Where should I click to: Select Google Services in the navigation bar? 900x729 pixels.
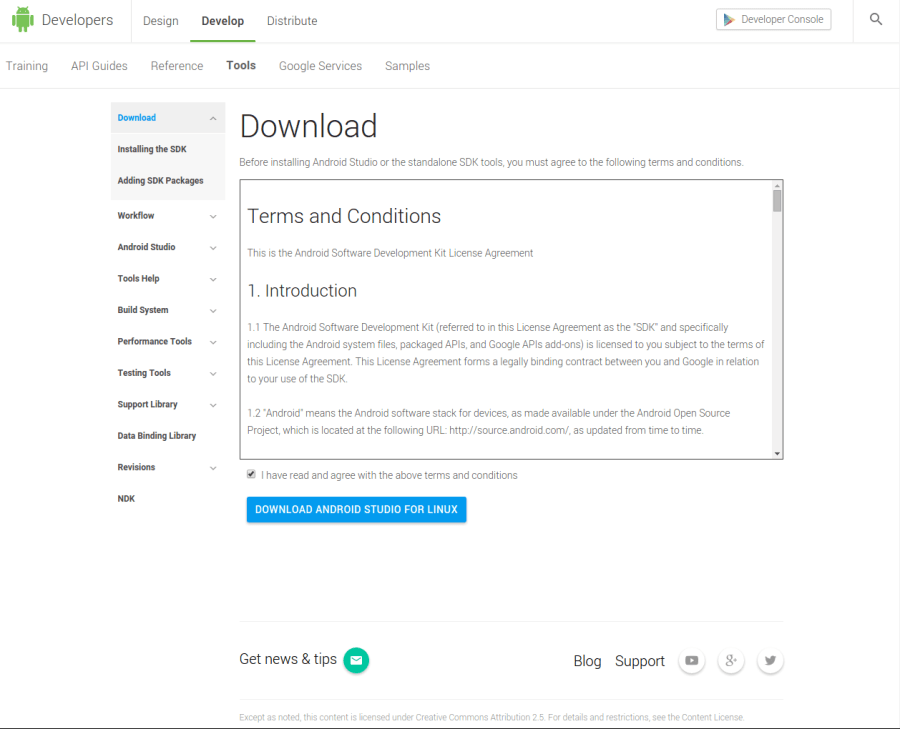tap(320, 65)
